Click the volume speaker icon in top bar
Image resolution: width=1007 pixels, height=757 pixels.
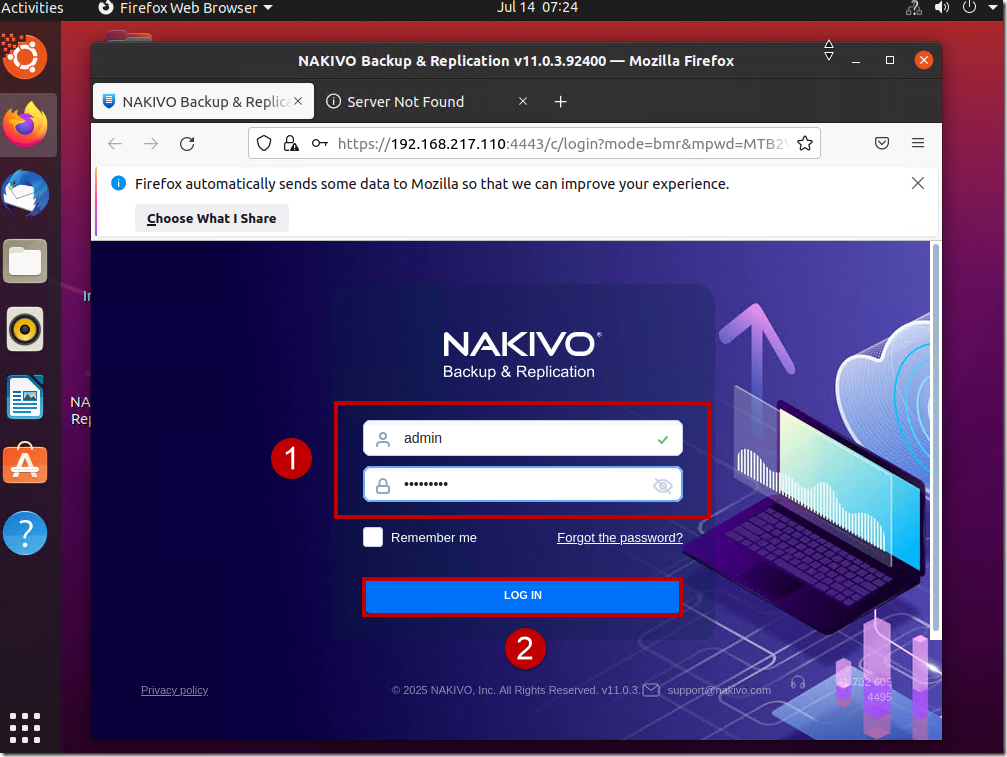click(x=941, y=8)
